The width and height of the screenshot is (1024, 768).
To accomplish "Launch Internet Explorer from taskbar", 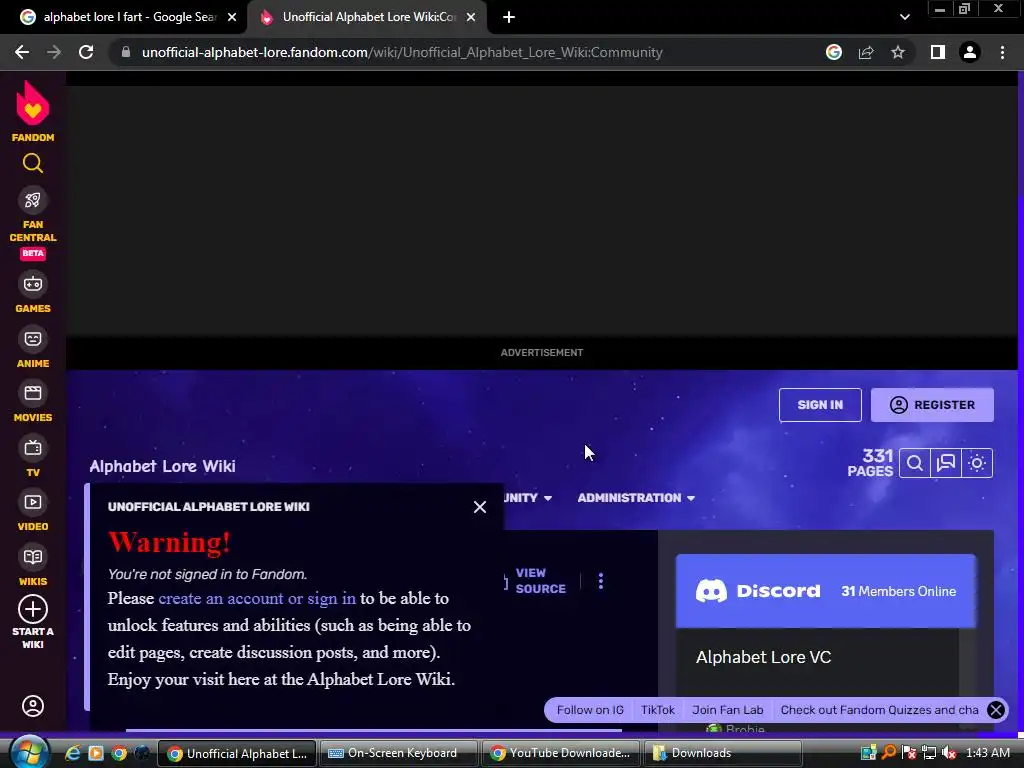I will tap(72, 753).
